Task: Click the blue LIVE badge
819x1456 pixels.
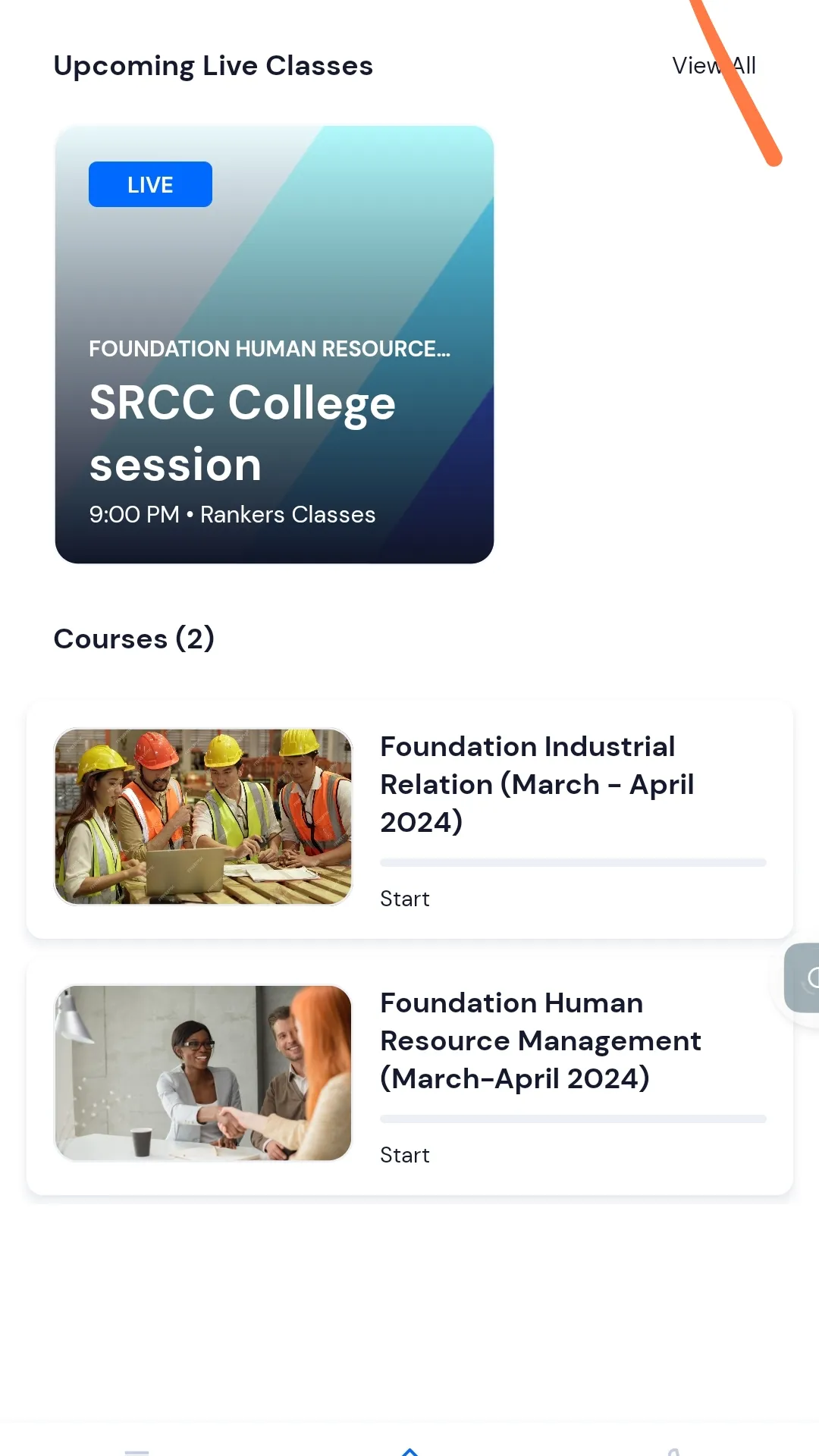Action: [150, 184]
